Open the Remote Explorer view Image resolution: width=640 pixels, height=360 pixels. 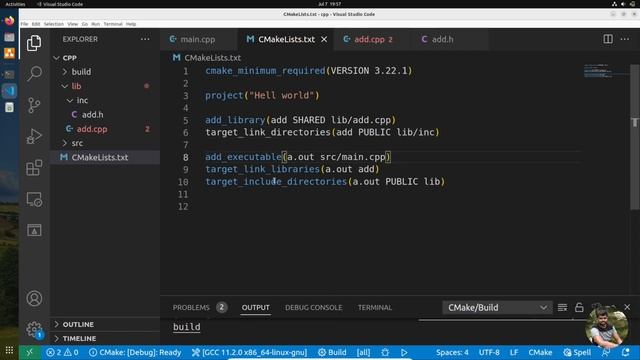click(x=34, y=199)
